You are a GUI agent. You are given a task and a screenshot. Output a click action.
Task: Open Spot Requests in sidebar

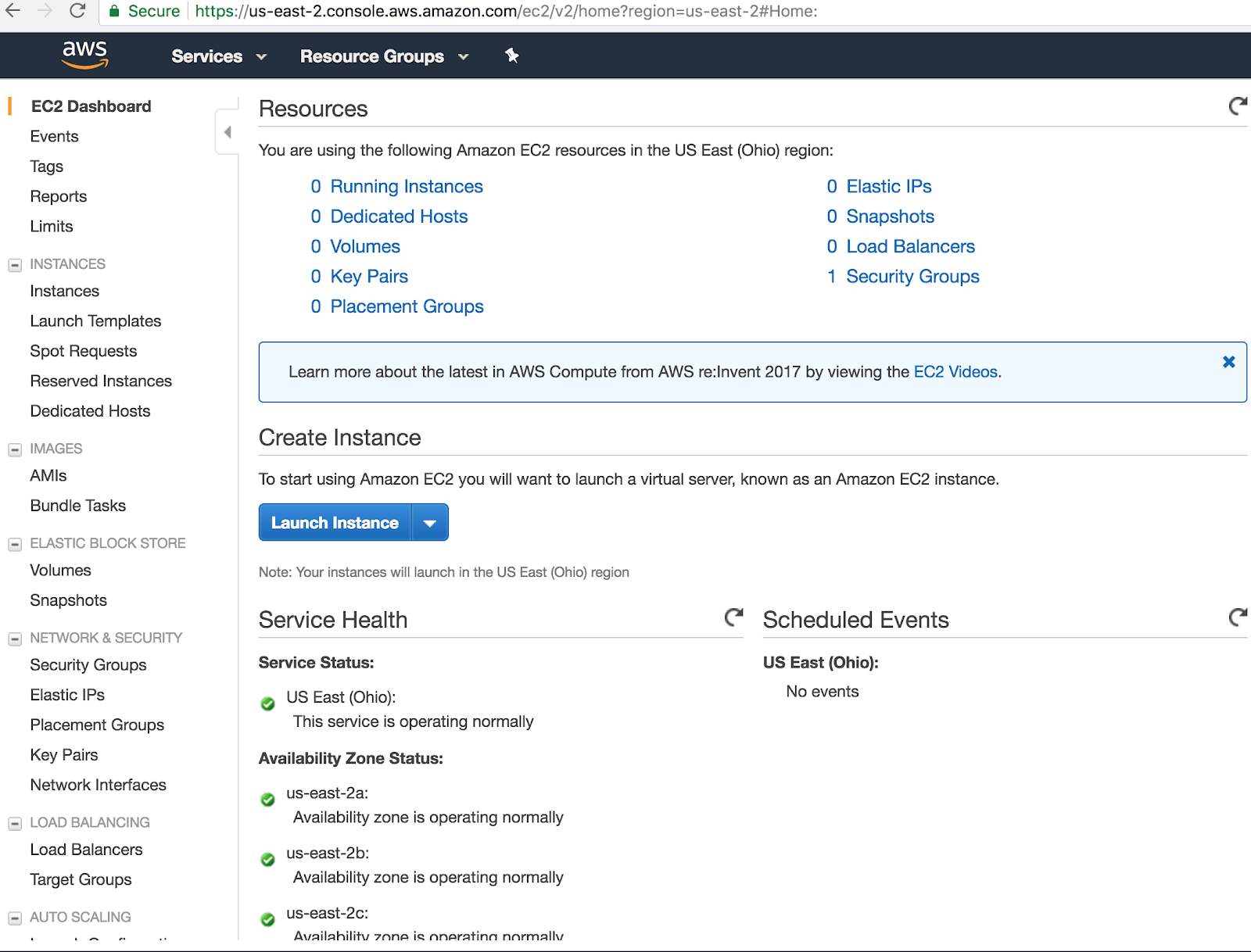tap(84, 351)
